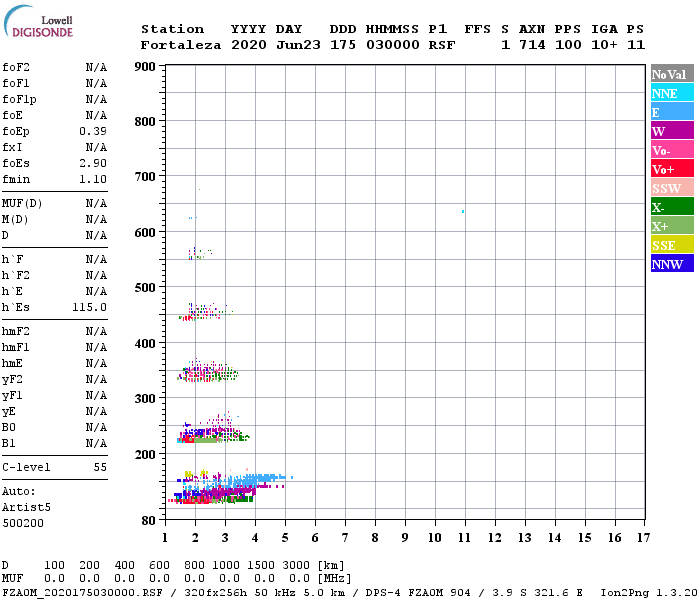
Task: Click the multi-hop echo cluster near 350 km
Action: tap(208, 372)
